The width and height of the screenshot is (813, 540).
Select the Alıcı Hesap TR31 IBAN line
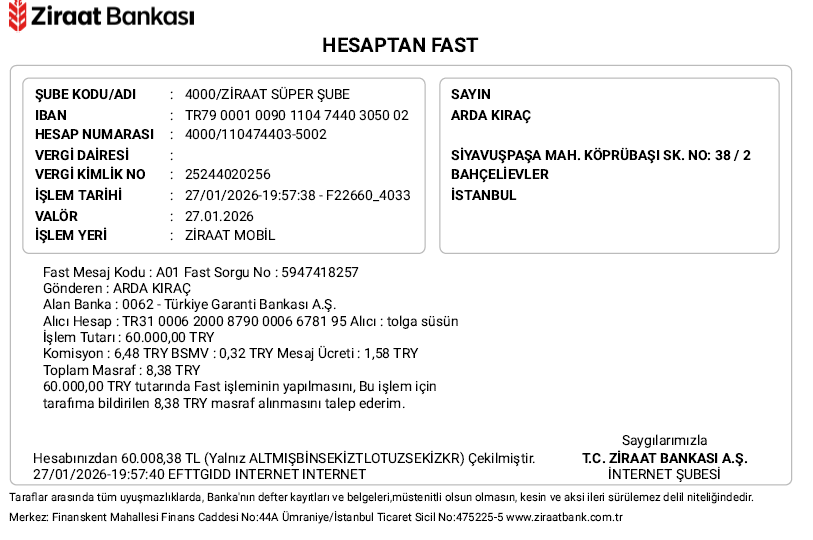pyautogui.click(x=250, y=321)
